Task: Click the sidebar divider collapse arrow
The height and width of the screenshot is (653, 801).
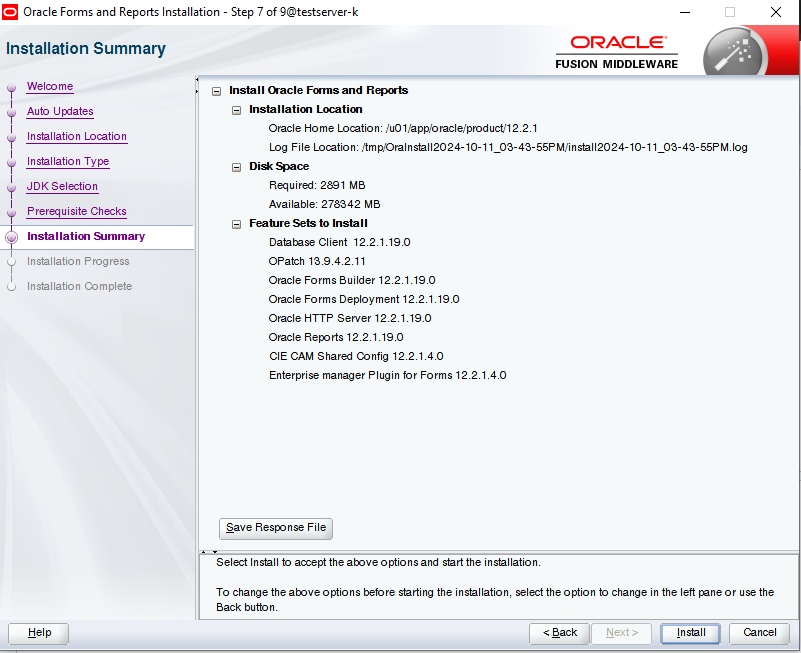Action: pyautogui.click(x=197, y=86)
